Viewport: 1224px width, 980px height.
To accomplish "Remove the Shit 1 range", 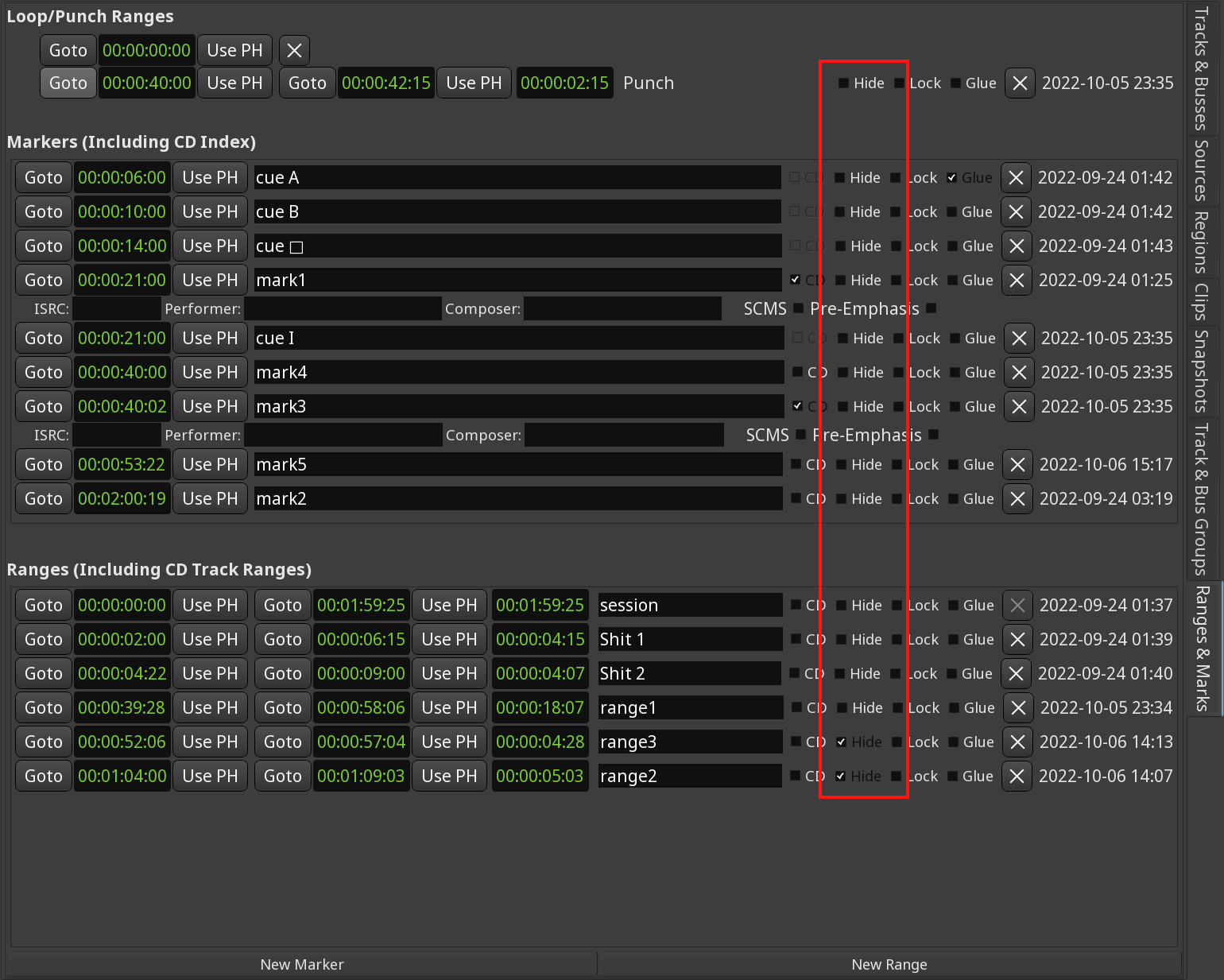I will point(1017,639).
